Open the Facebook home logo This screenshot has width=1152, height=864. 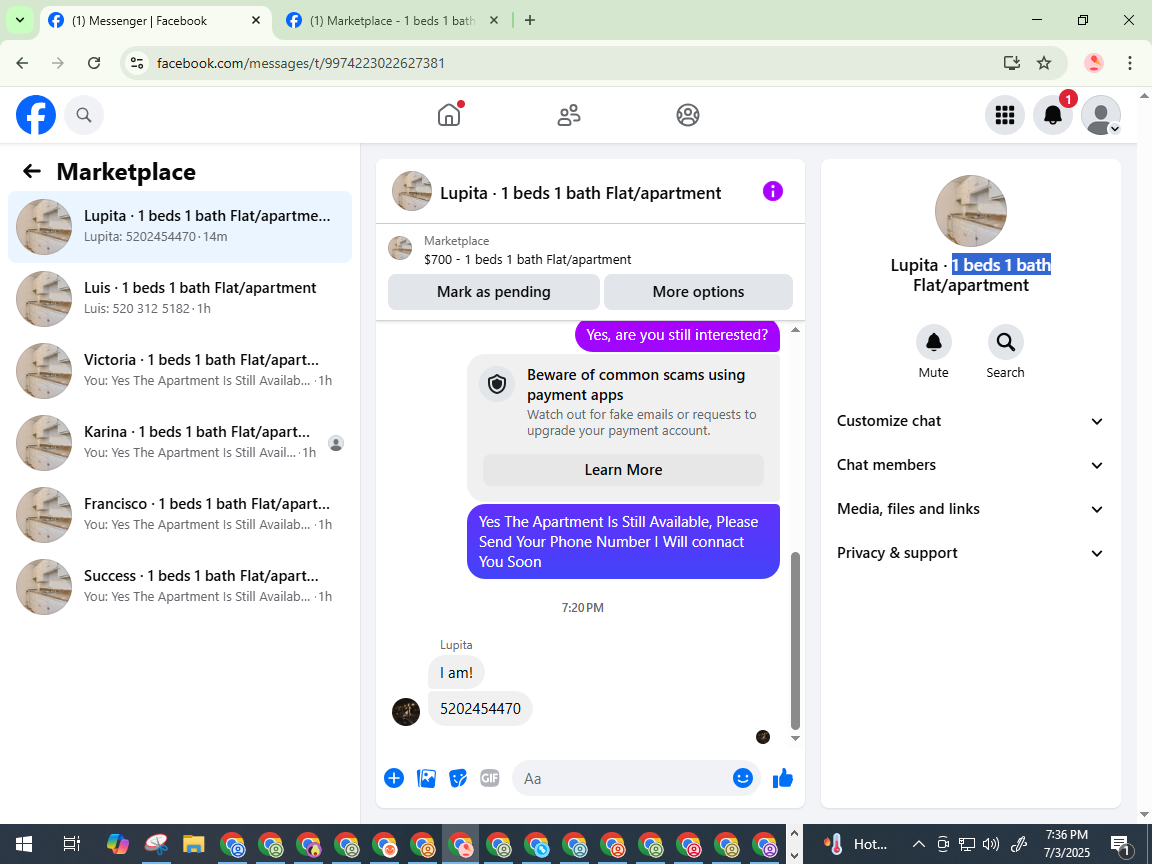[36, 115]
